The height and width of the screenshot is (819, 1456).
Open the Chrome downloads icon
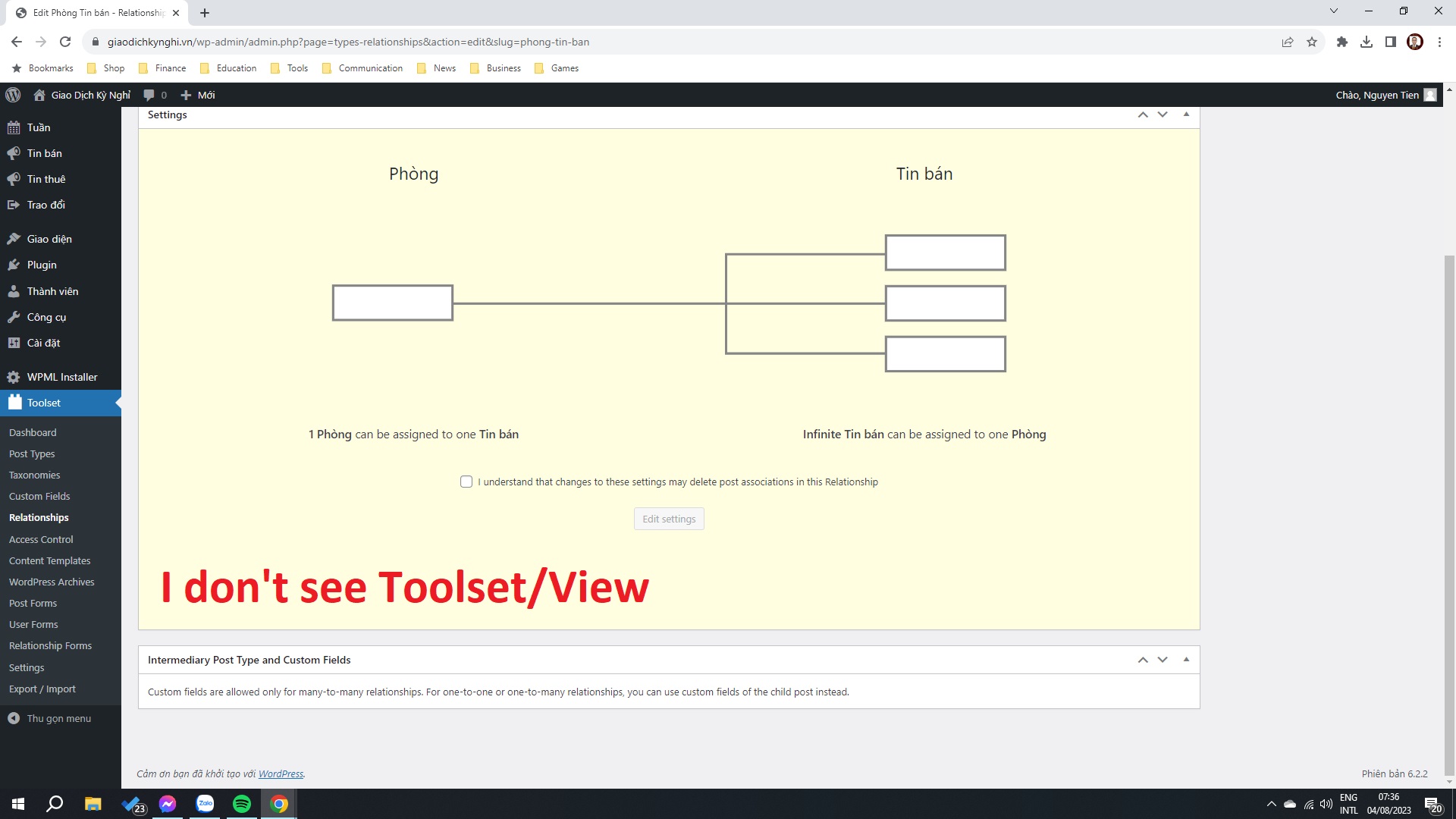[x=1367, y=42]
